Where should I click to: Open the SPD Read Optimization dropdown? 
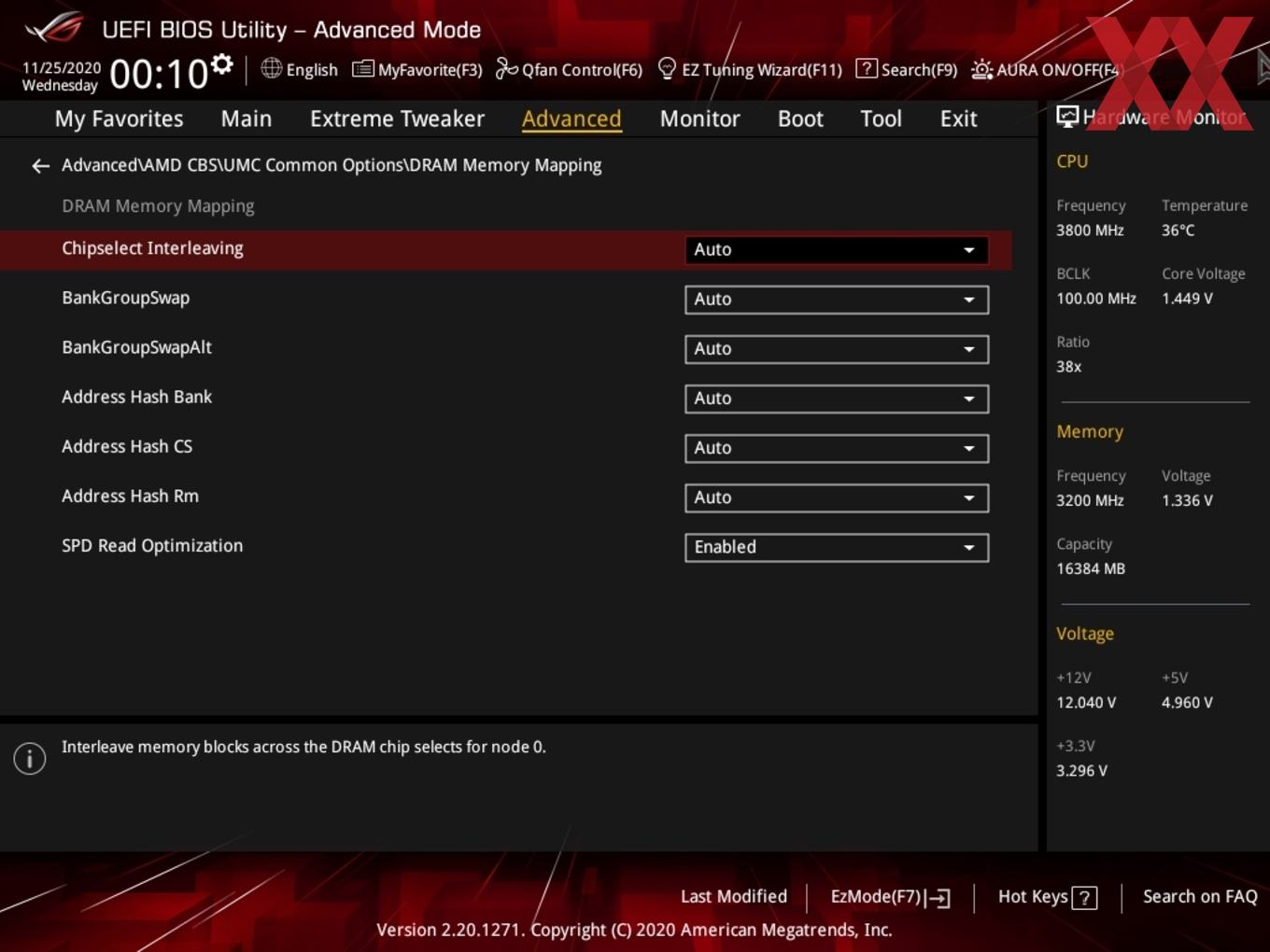[837, 547]
